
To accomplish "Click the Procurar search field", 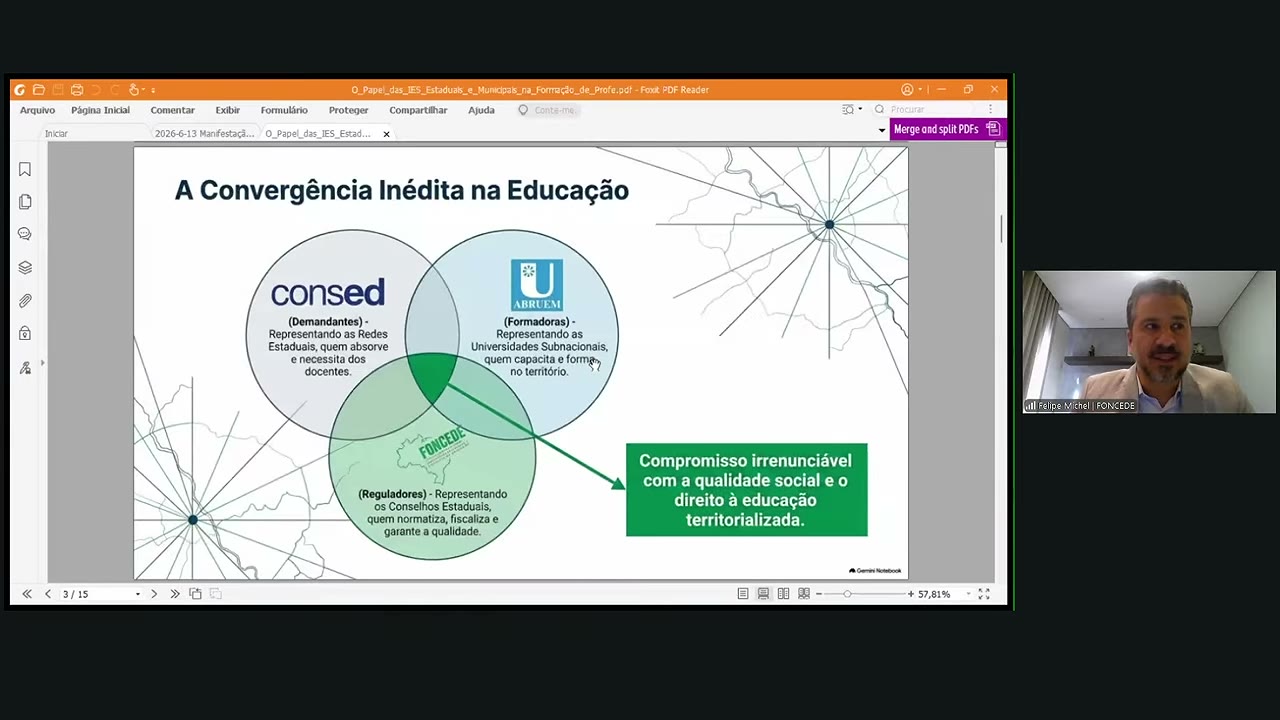I will coord(925,110).
